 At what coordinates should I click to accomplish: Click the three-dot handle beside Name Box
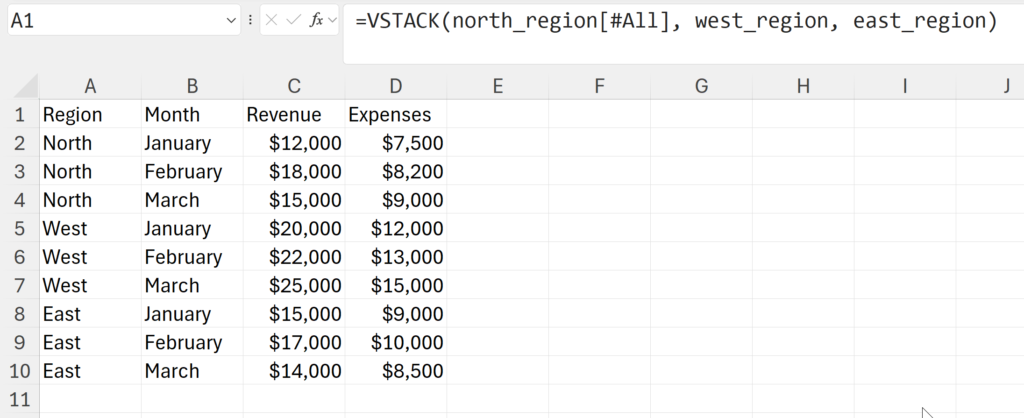(x=250, y=21)
